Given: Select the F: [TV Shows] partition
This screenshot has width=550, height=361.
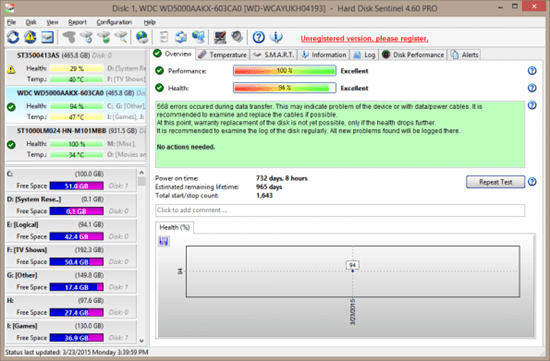Looking at the screenshot, I should 71,256.
